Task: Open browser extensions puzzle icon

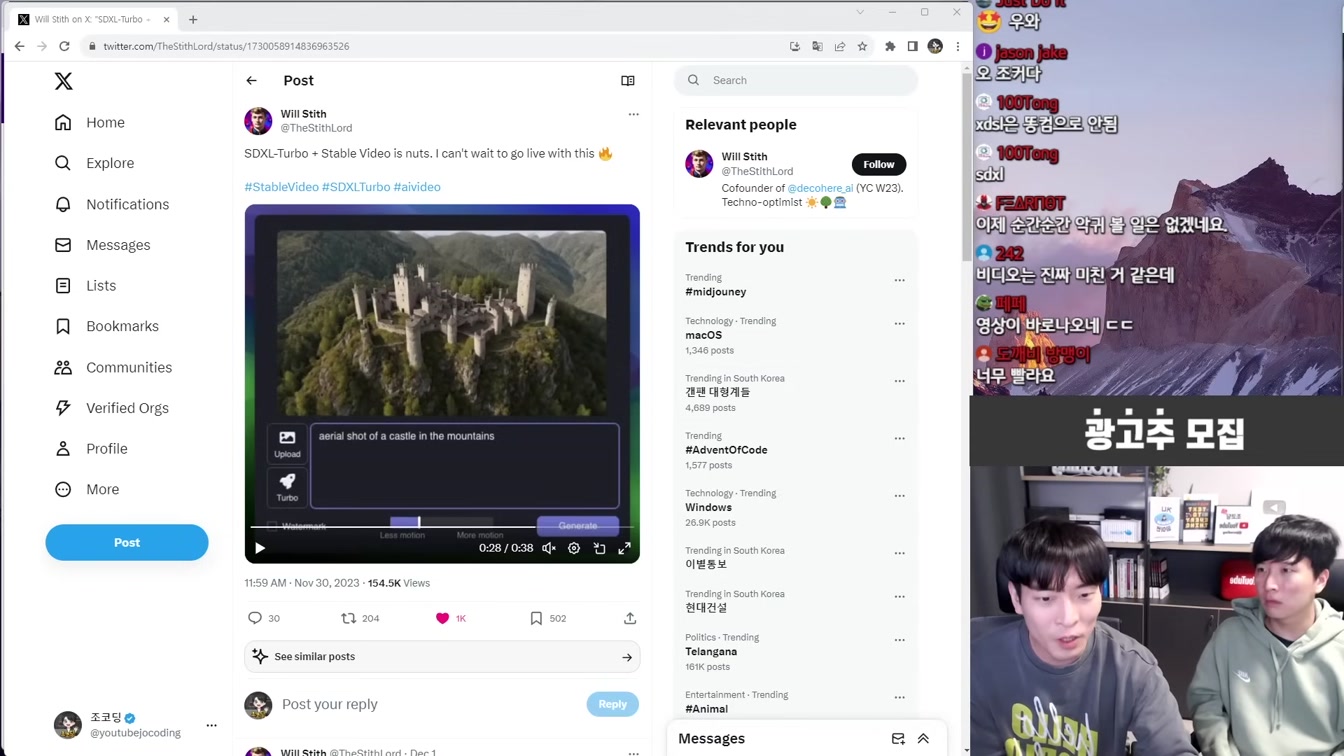Action: point(890,46)
